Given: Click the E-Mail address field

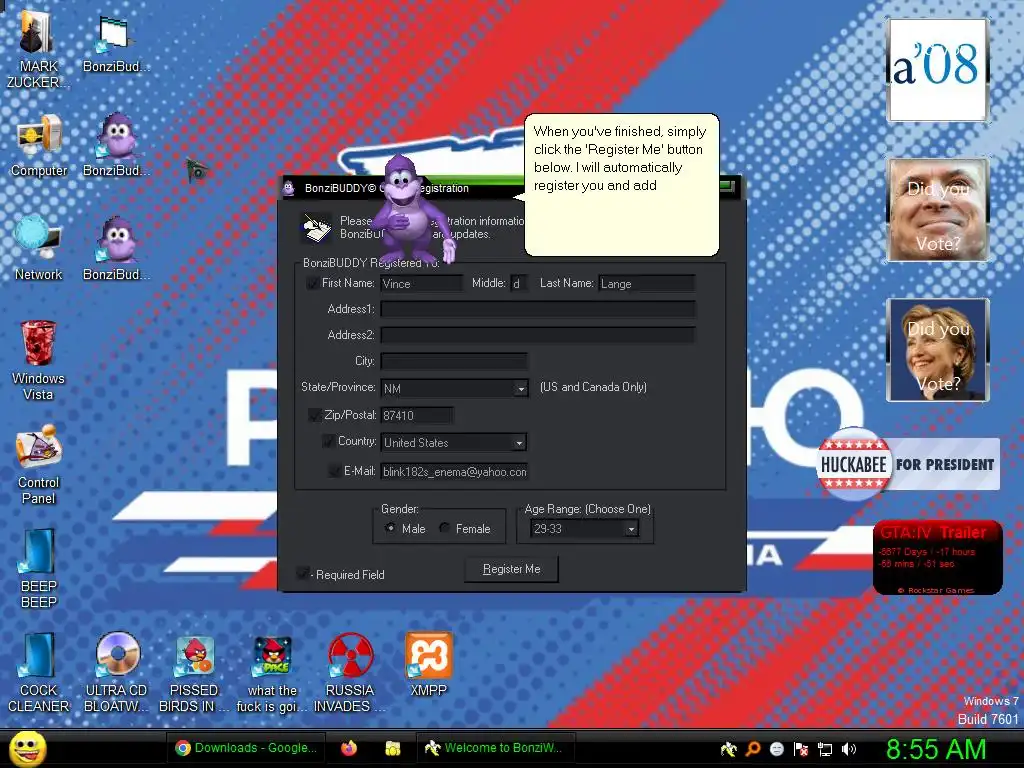Looking at the screenshot, I should pyautogui.click(x=455, y=472).
